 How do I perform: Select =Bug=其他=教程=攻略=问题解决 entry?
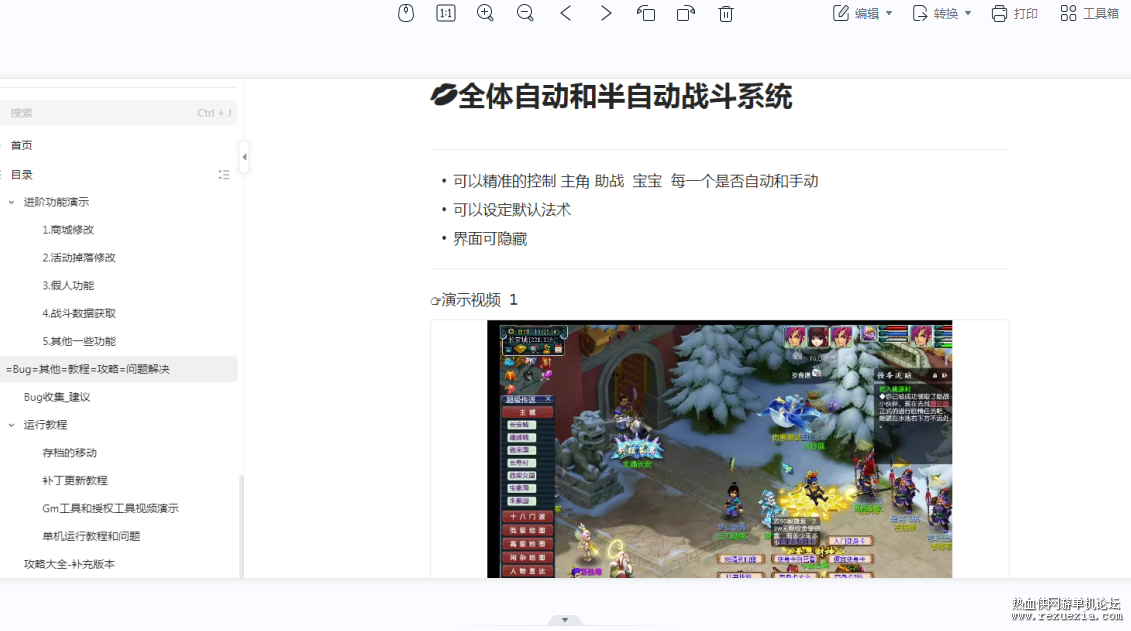tap(118, 369)
